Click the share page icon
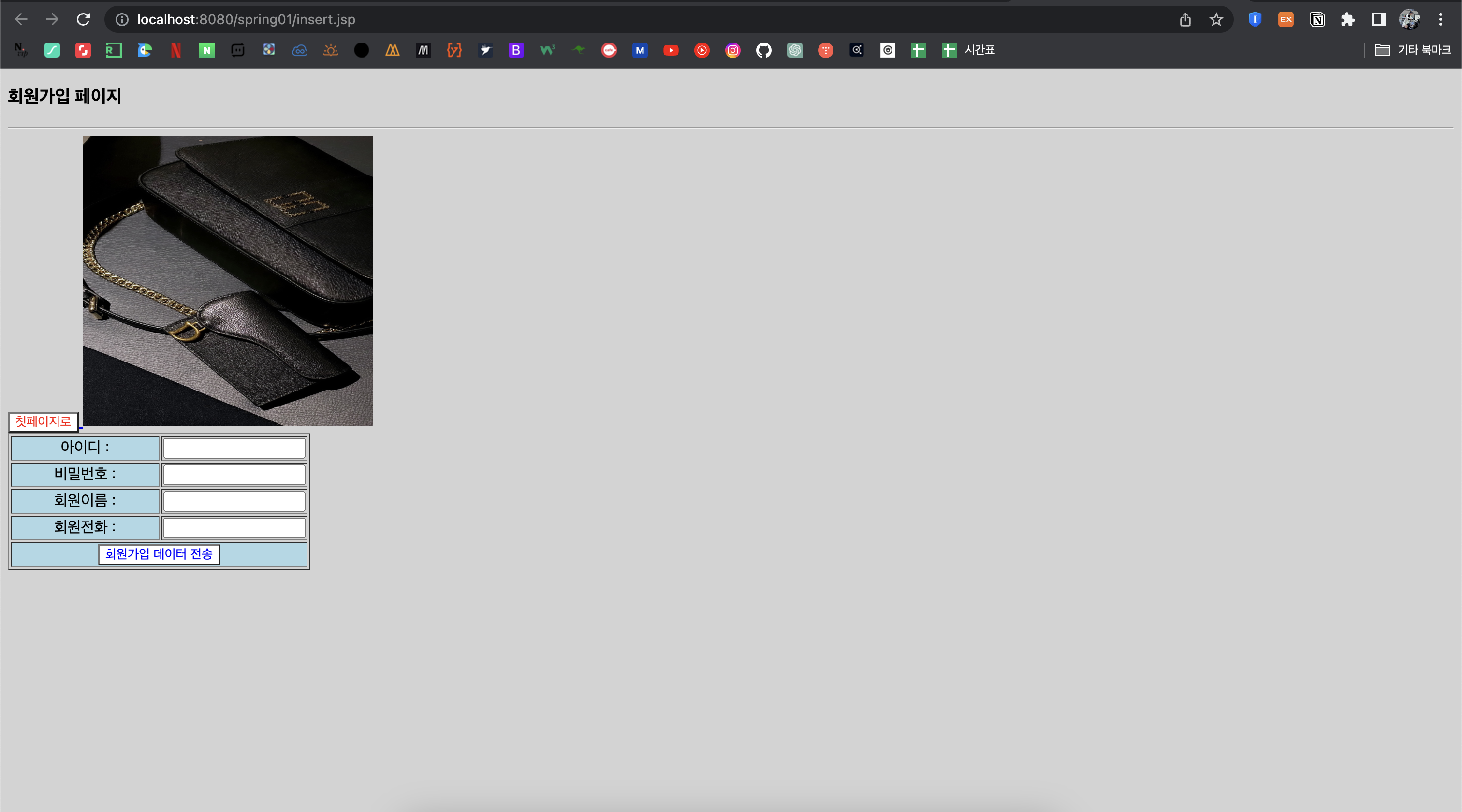1462x812 pixels. pos(1185,20)
